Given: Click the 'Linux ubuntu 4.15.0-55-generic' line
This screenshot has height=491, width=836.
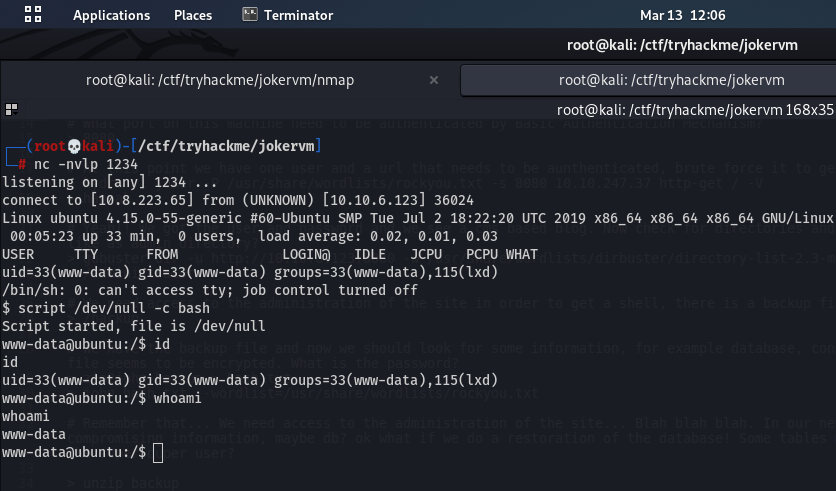Looking at the screenshot, I should (417, 219).
